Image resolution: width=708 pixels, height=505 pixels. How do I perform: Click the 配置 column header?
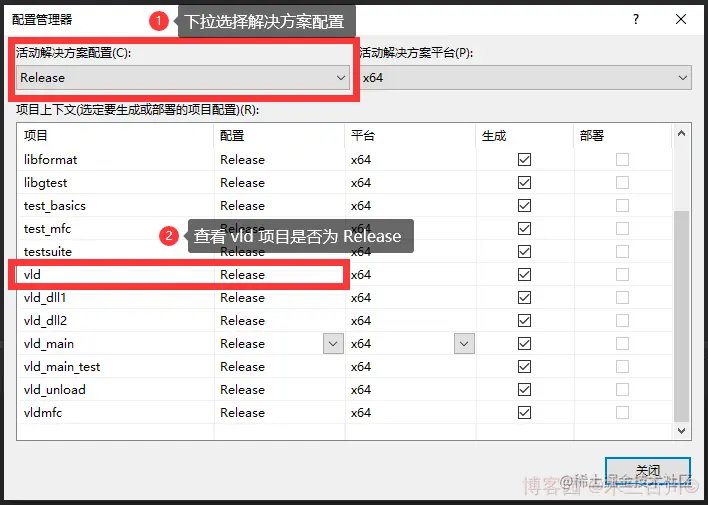(279, 136)
